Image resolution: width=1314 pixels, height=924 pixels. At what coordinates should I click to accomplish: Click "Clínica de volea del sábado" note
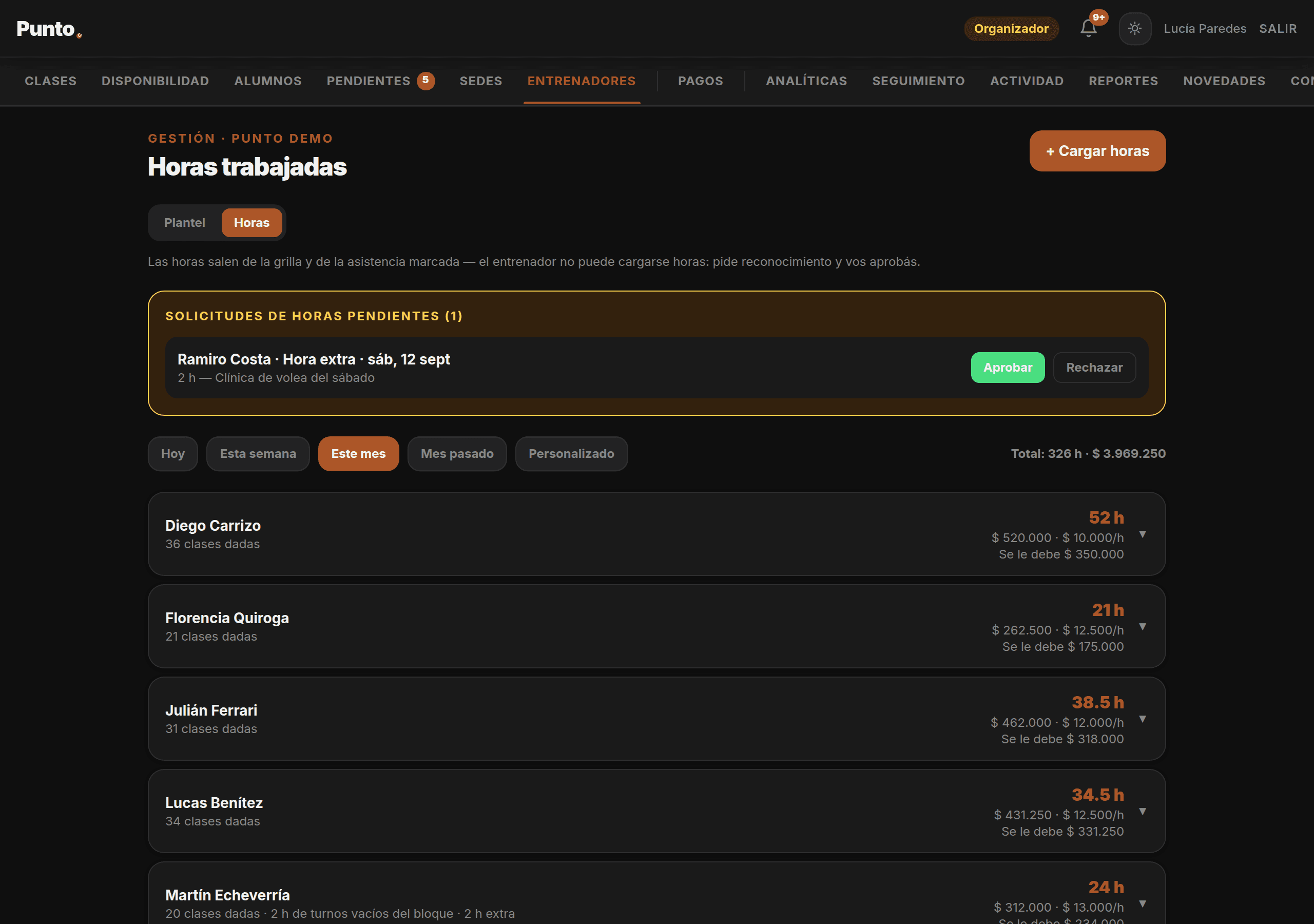pyautogui.click(x=295, y=378)
